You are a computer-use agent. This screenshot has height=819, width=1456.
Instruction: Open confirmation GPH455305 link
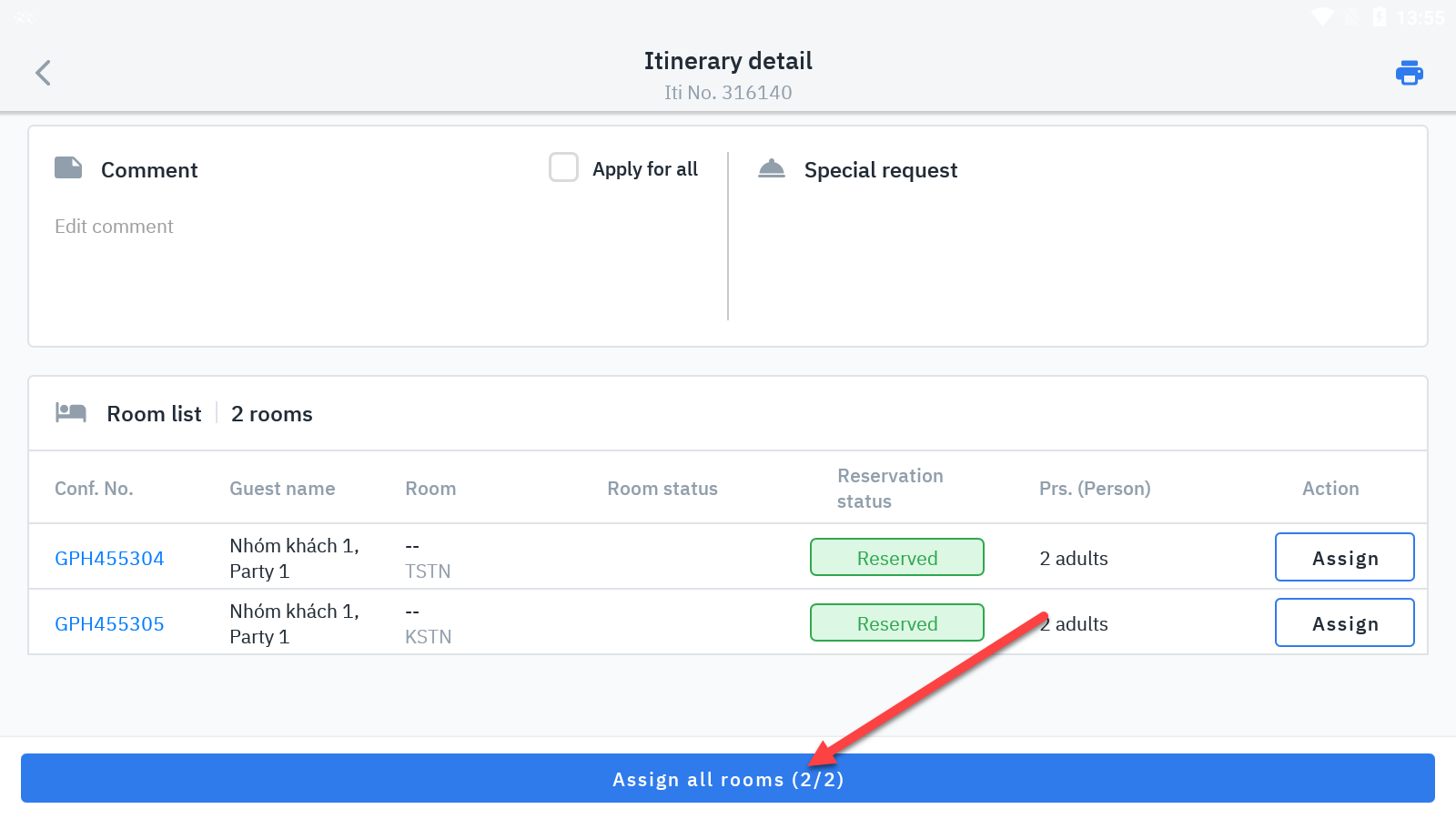(109, 624)
